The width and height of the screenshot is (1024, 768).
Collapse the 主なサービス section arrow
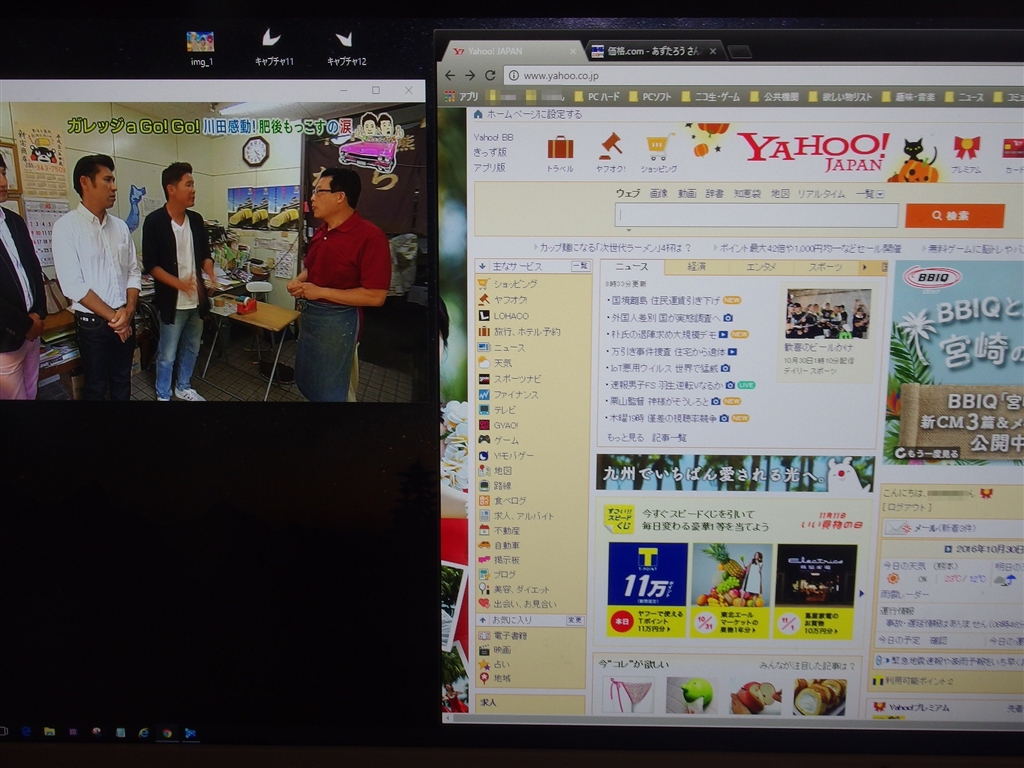point(483,266)
